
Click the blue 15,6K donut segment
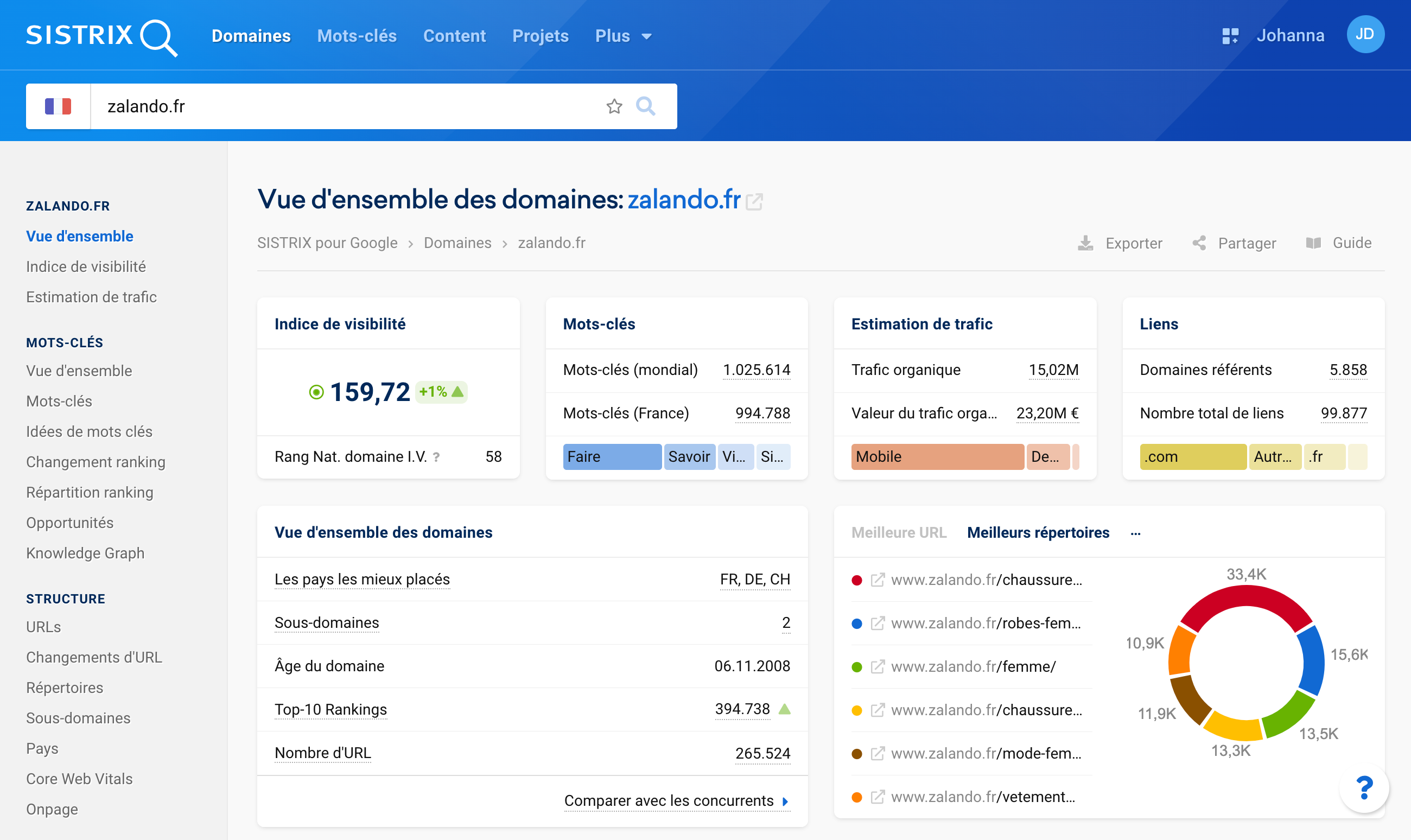click(x=1313, y=661)
